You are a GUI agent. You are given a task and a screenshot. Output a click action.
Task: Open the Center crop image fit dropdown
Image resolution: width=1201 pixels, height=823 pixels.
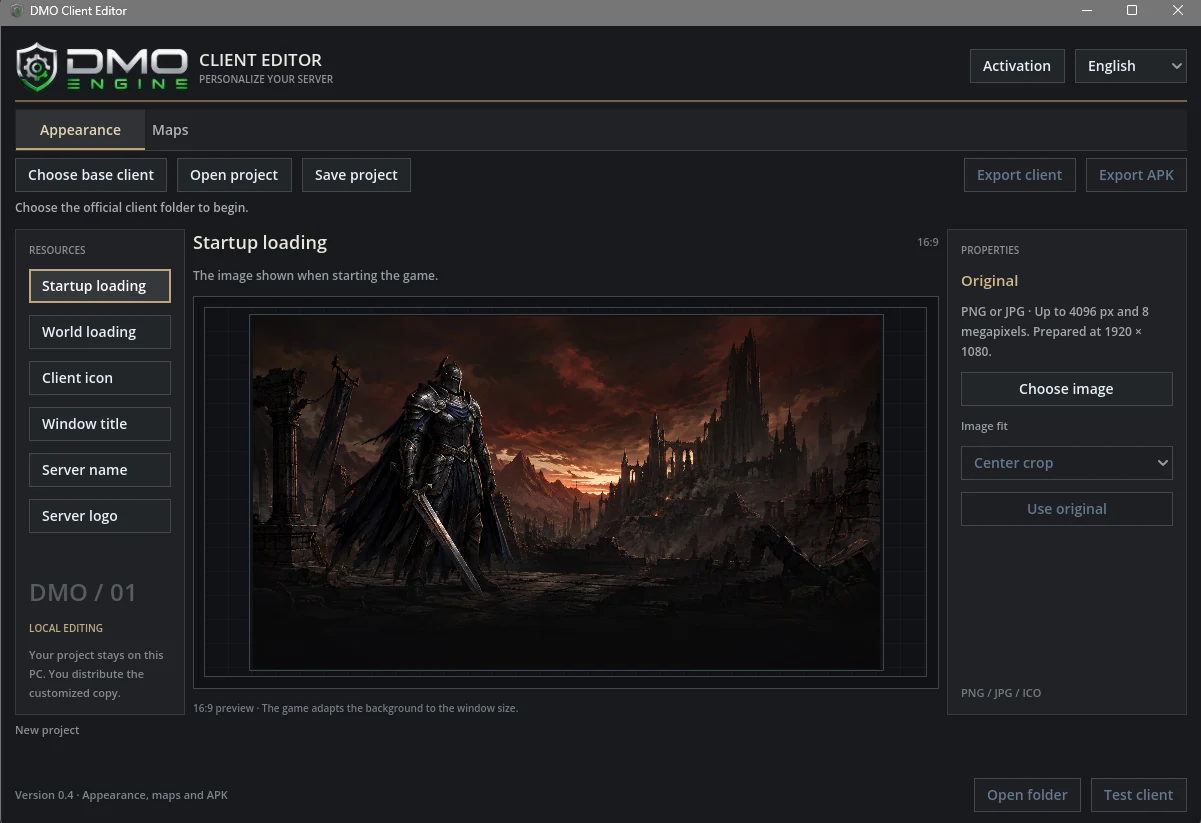pos(1066,463)
